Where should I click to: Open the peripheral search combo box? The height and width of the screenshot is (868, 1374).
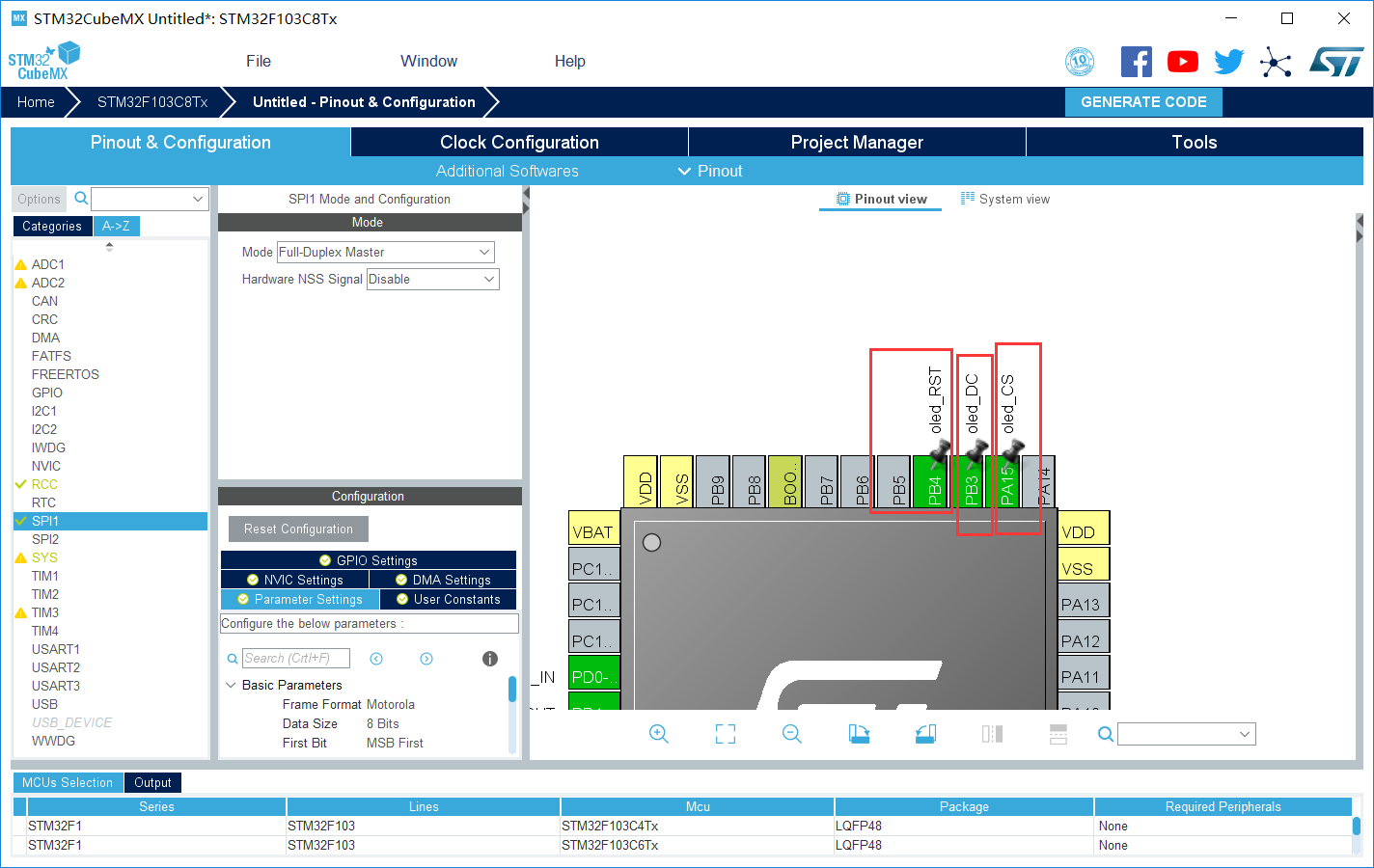tap(150, 199)
